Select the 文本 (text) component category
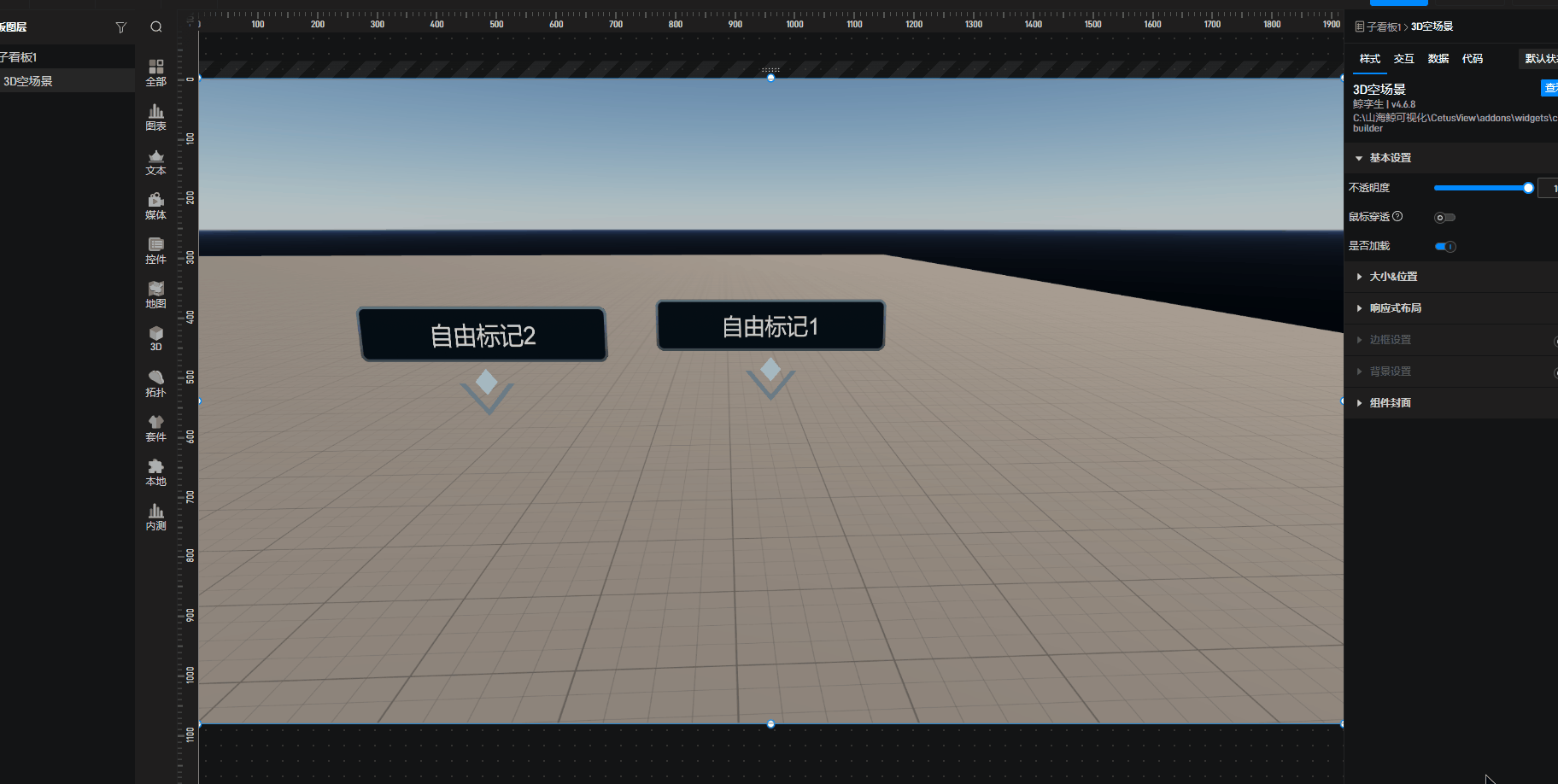This screenshot has width=1558, height=784. pos(155,161)
